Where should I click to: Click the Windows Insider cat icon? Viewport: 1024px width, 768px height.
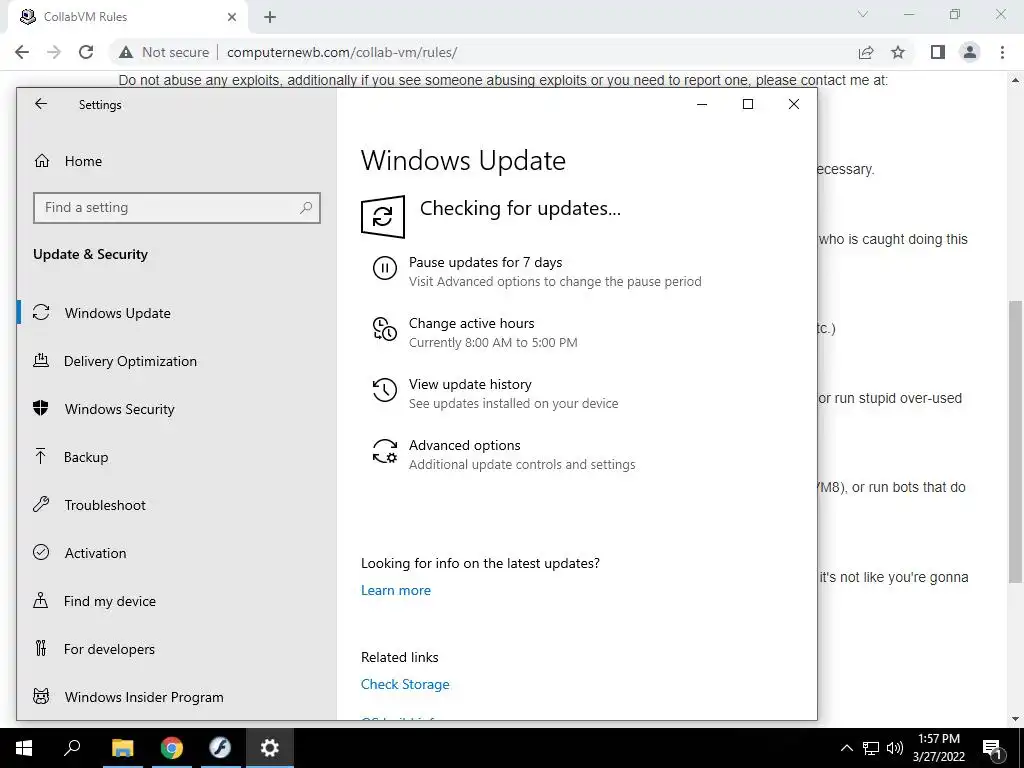pos(40,696)
